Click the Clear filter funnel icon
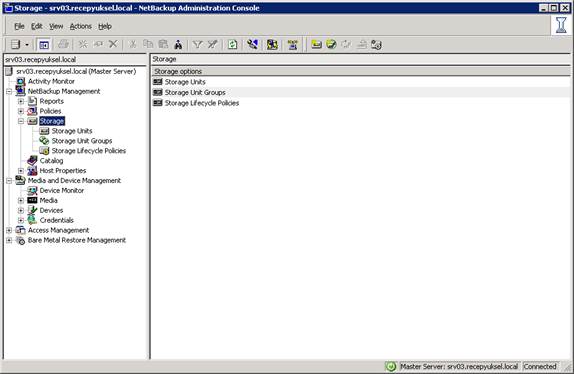The image size is (574, 374). pos(213,45)
